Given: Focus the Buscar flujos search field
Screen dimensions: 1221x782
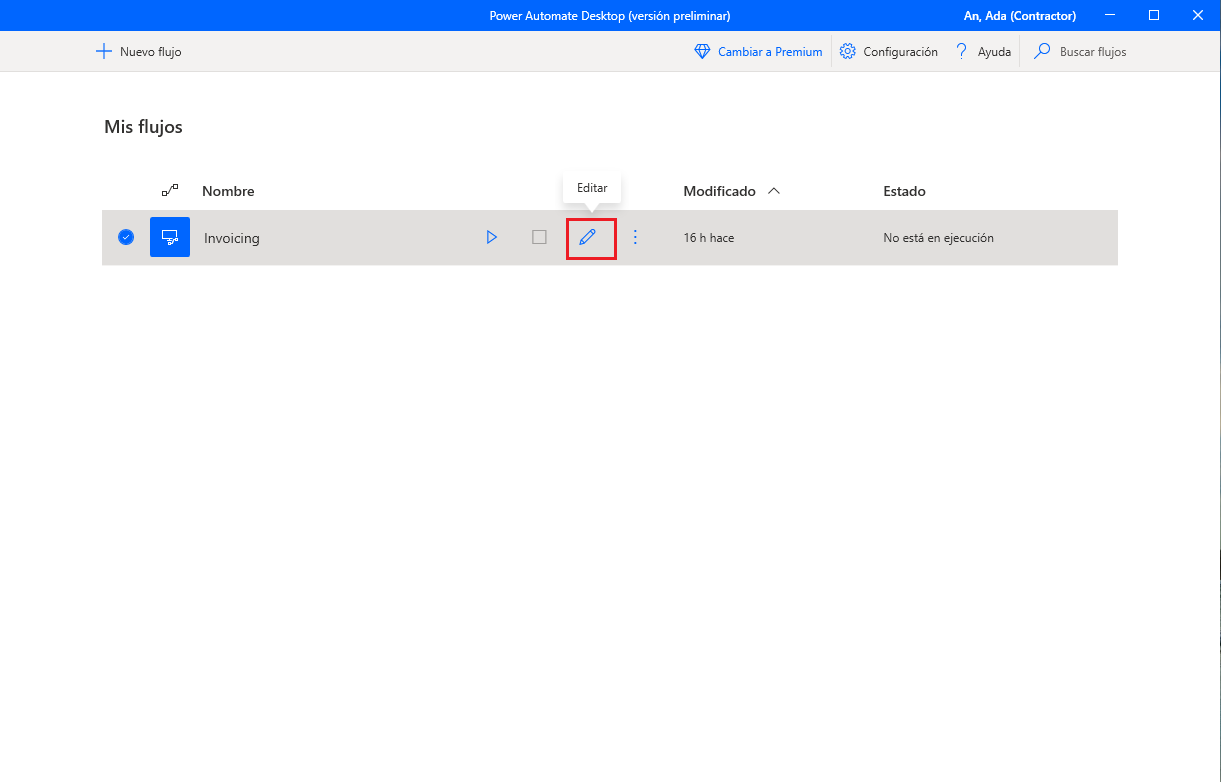Looking at the screenshot, I should 1093,52.
